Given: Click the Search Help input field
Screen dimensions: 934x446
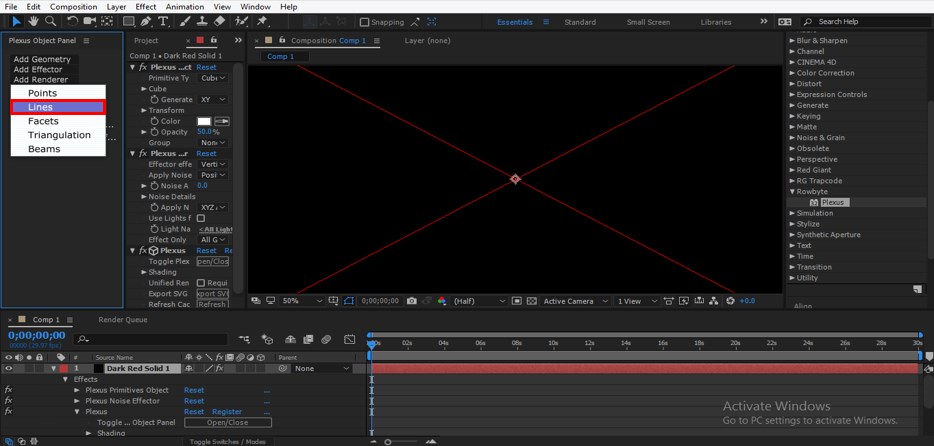Looking at the screenshot, I should (866, 22).
